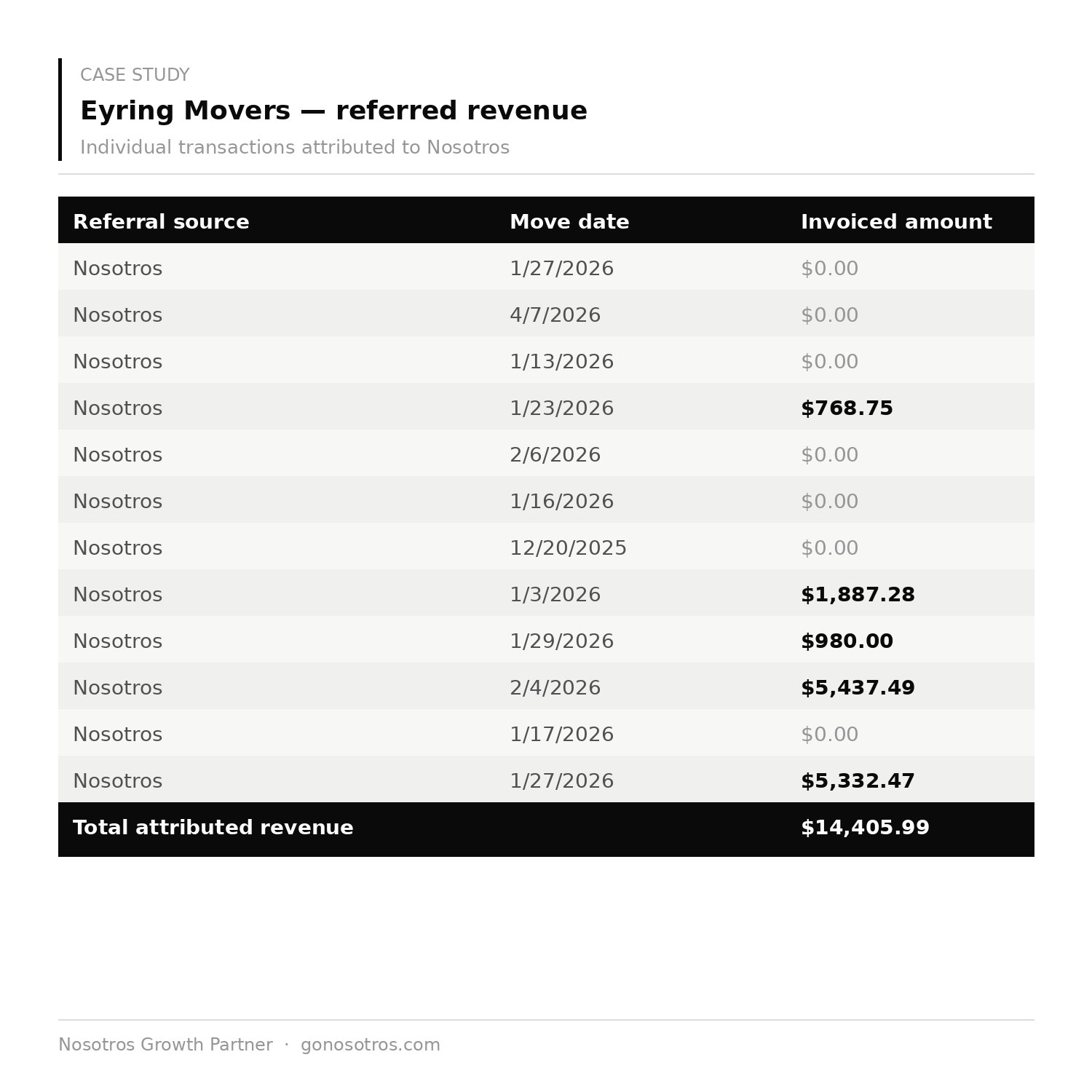1092x1092 pixels.
Task: Click the 2/4/2026 move date cell
Action: click(555, 688)
